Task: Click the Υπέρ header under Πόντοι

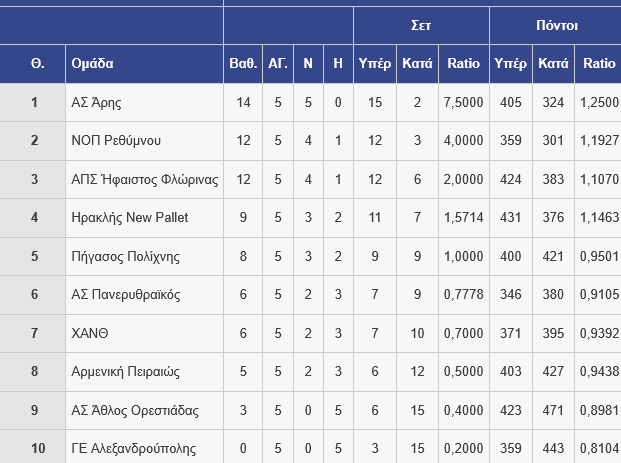Action: click(510, 63)
